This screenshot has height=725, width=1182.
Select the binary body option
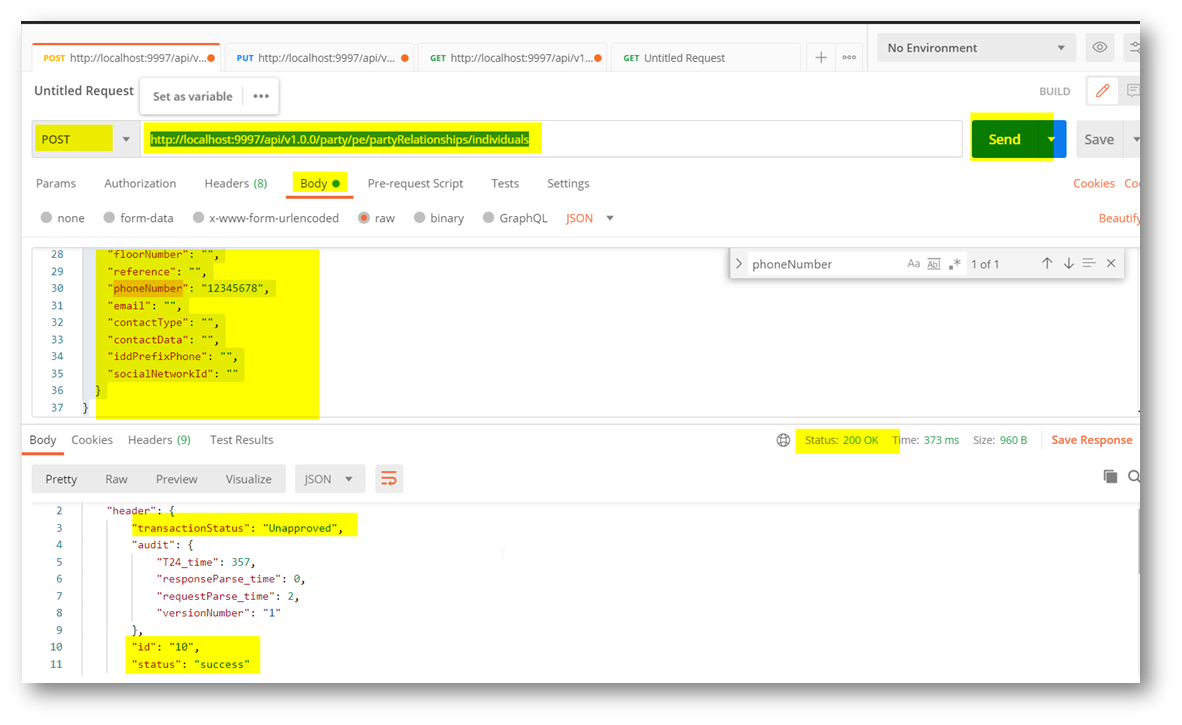438,218
